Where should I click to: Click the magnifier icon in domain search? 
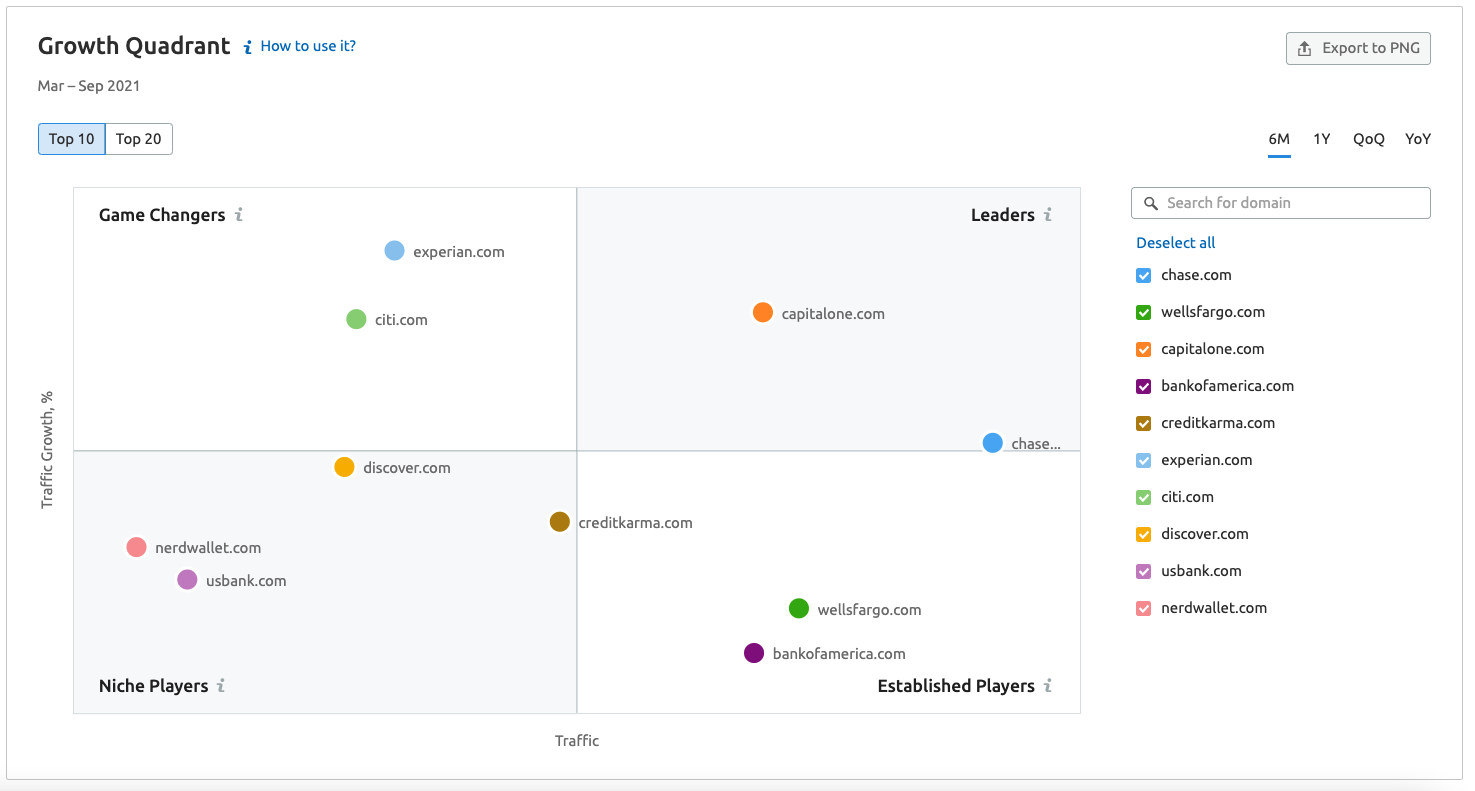point(1151,203)
